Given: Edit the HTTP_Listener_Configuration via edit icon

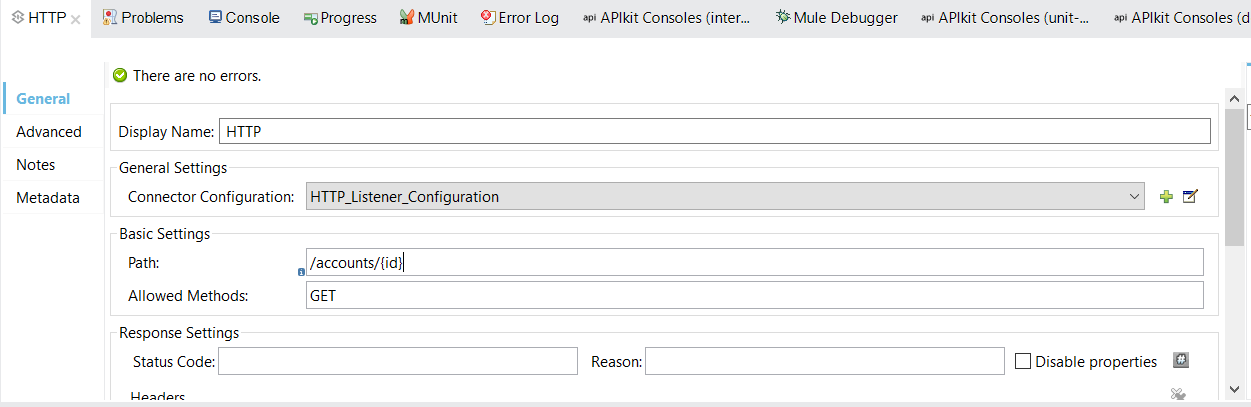Looking at the screenshot, I should pos(1190,197).
